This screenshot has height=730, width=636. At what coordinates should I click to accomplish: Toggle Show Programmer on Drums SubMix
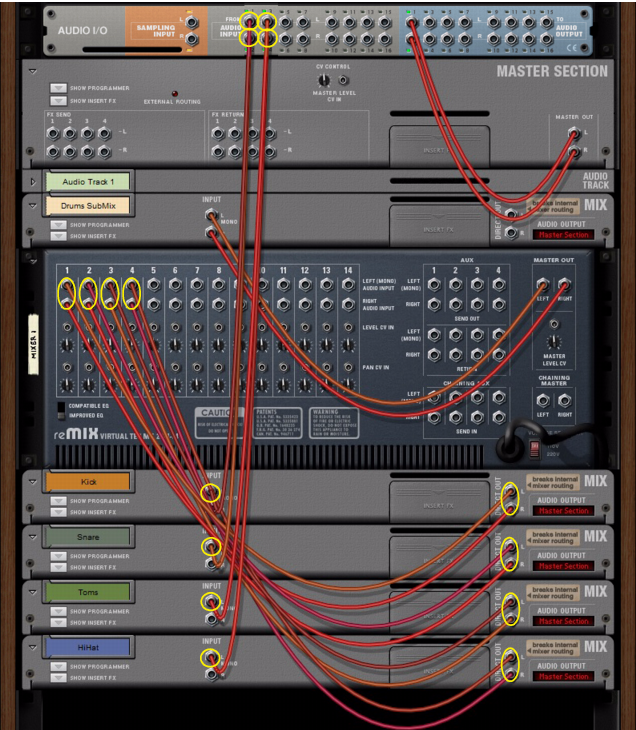[58, 225]
